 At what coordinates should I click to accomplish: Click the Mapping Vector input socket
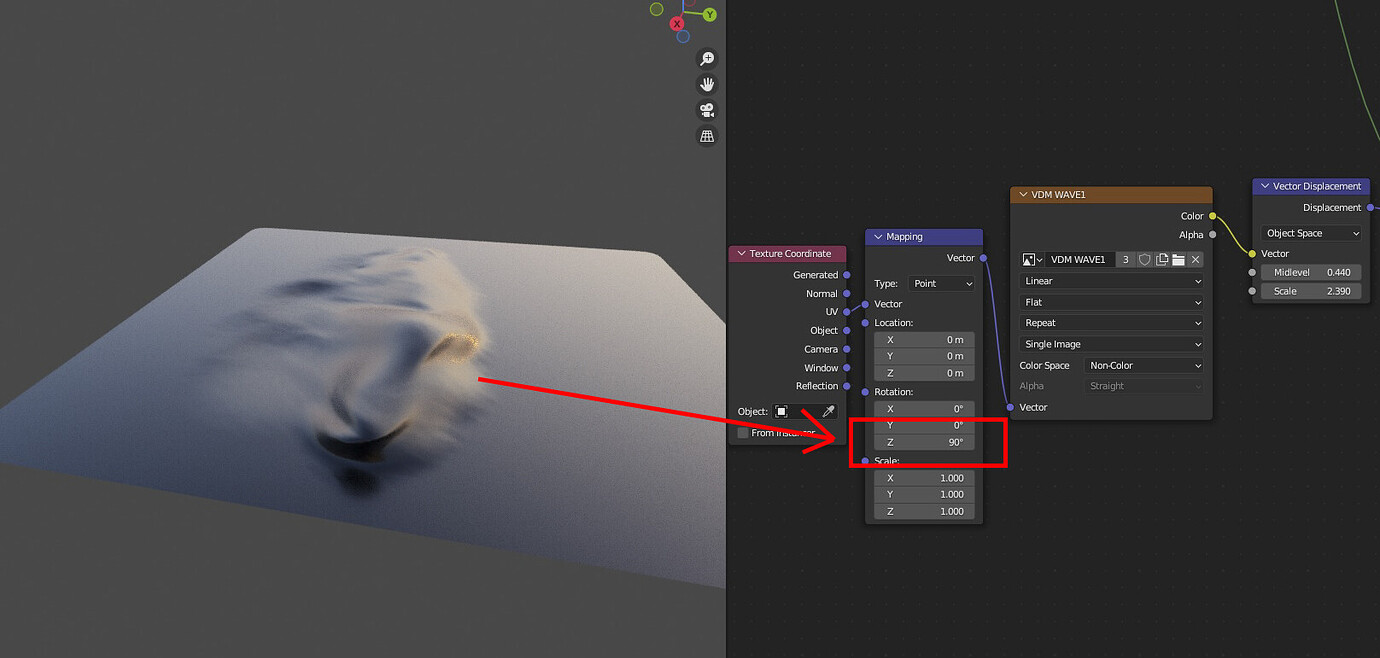865,304
